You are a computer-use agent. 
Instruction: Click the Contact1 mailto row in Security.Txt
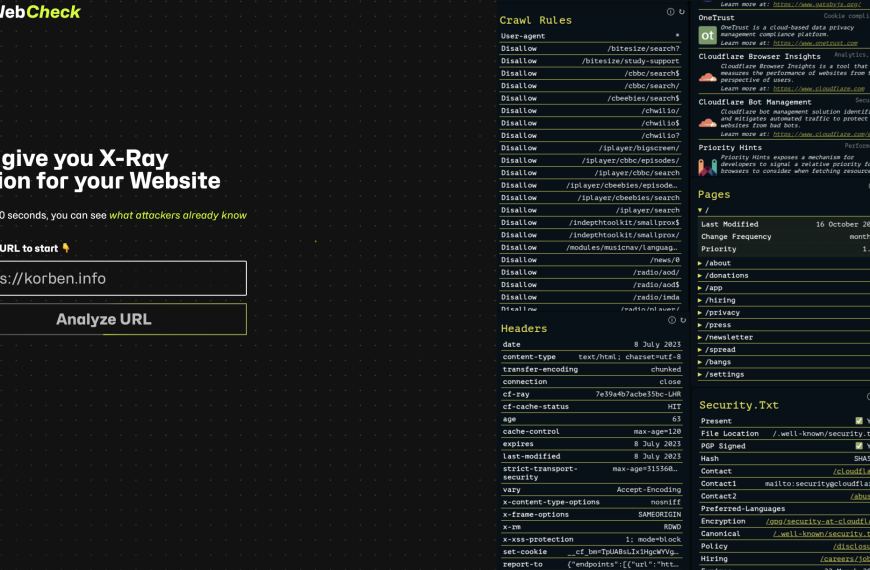[x=785, y=483]
